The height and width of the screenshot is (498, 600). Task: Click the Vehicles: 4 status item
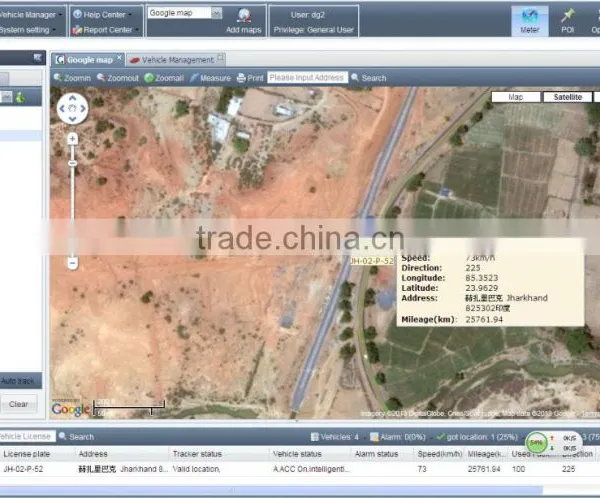tap(335, 437)
